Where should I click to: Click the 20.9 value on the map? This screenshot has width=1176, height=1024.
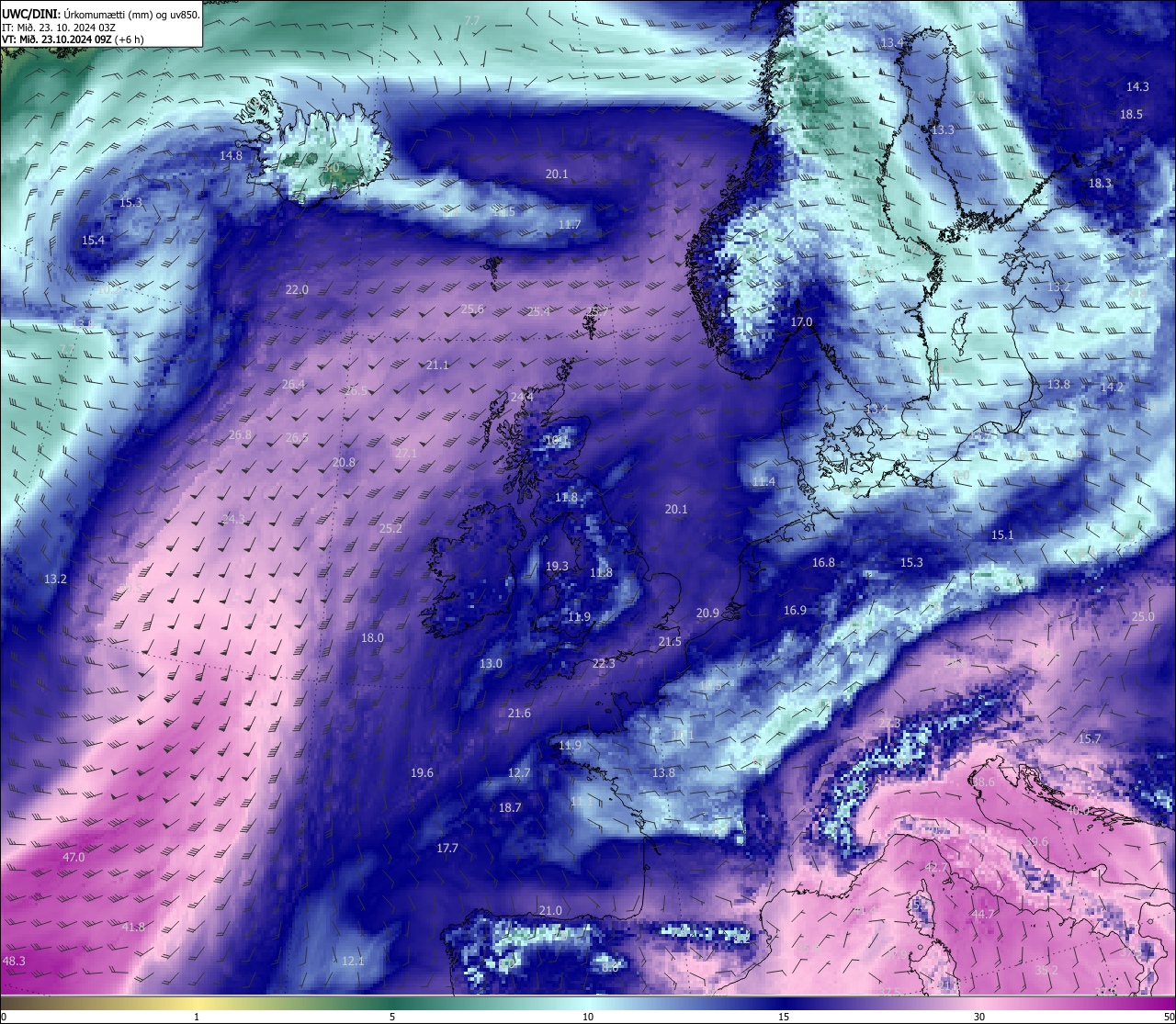707,613
